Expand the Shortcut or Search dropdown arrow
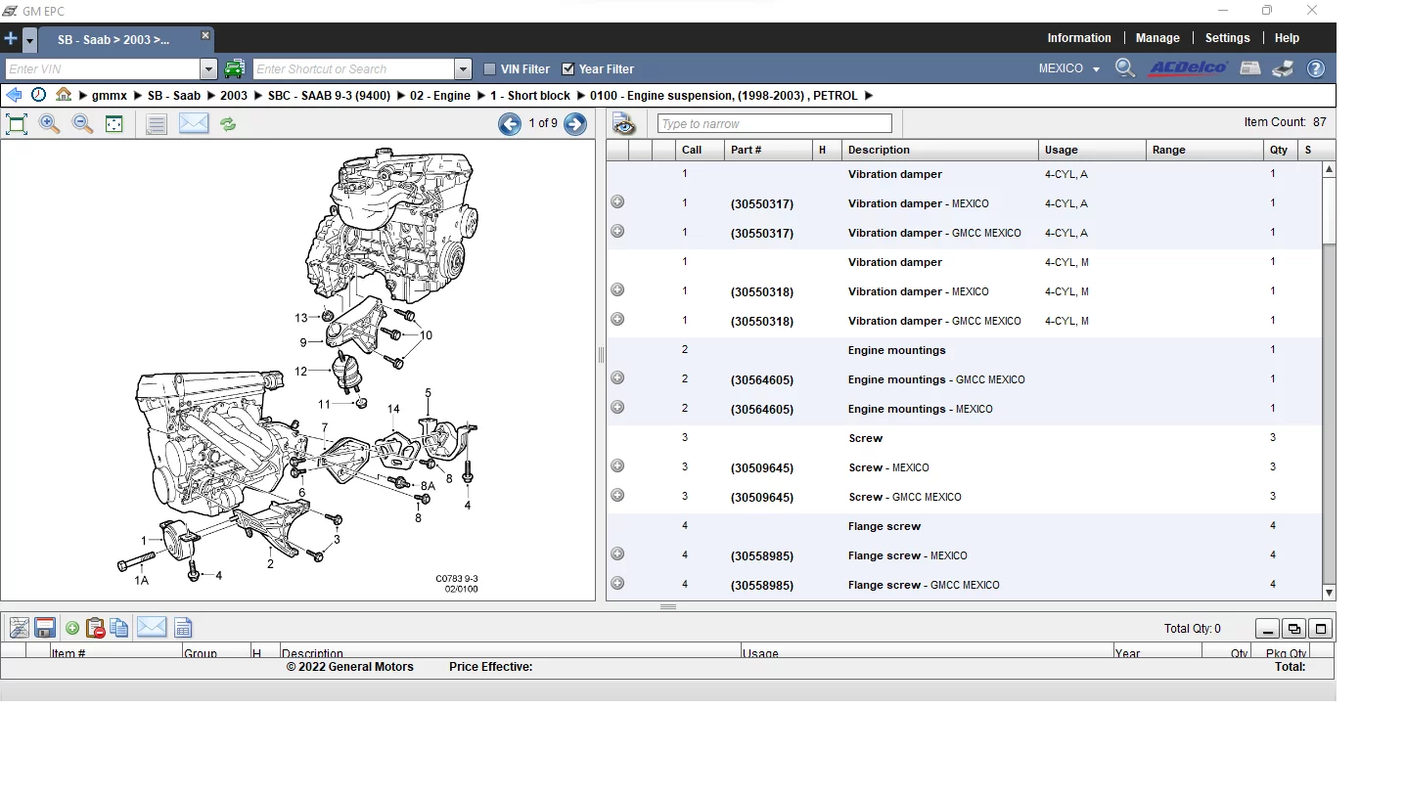 pos(462,69)
